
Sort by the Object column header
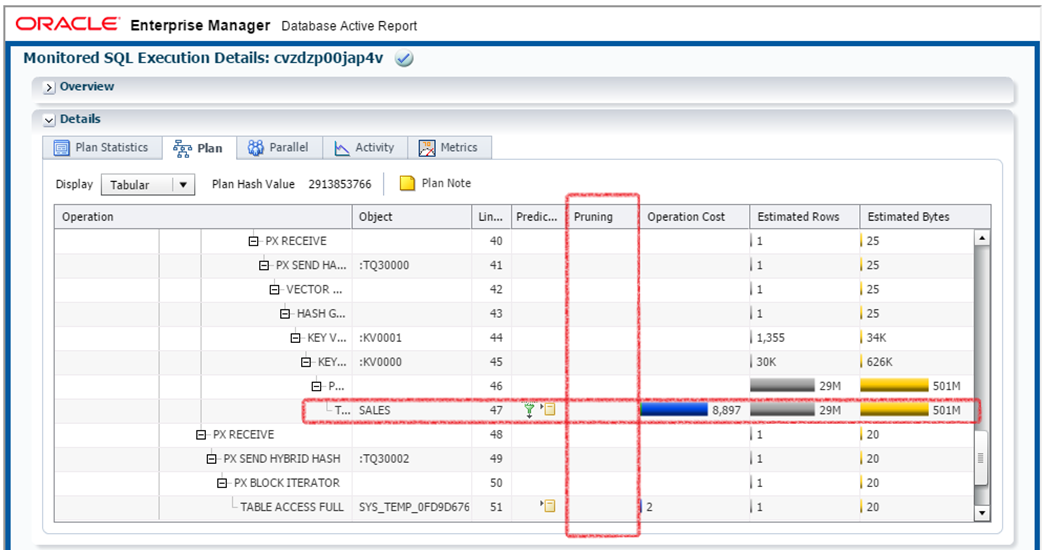tap(412, 217)
